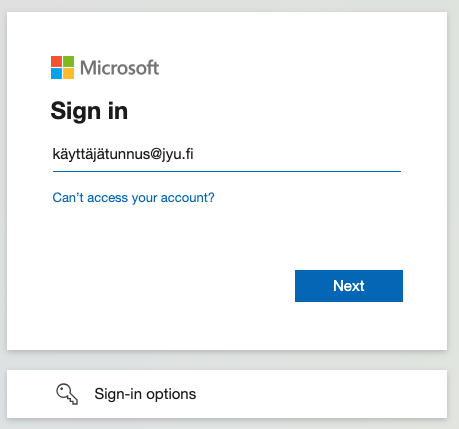Viewport: 459px width, 429px height.
Task: Open the Can't access your account link
Action: 133,198
